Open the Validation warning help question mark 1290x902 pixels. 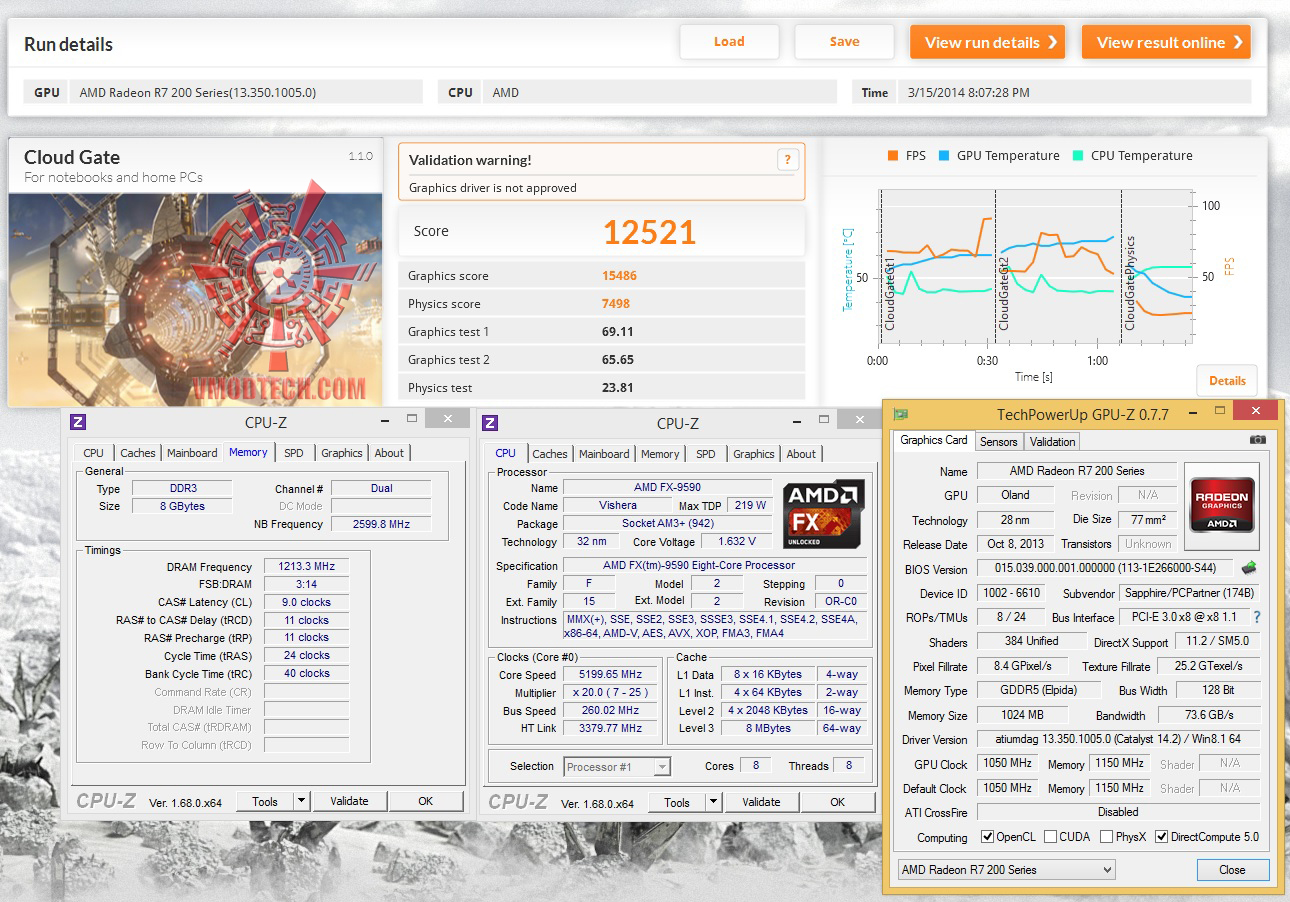[787, 159]
